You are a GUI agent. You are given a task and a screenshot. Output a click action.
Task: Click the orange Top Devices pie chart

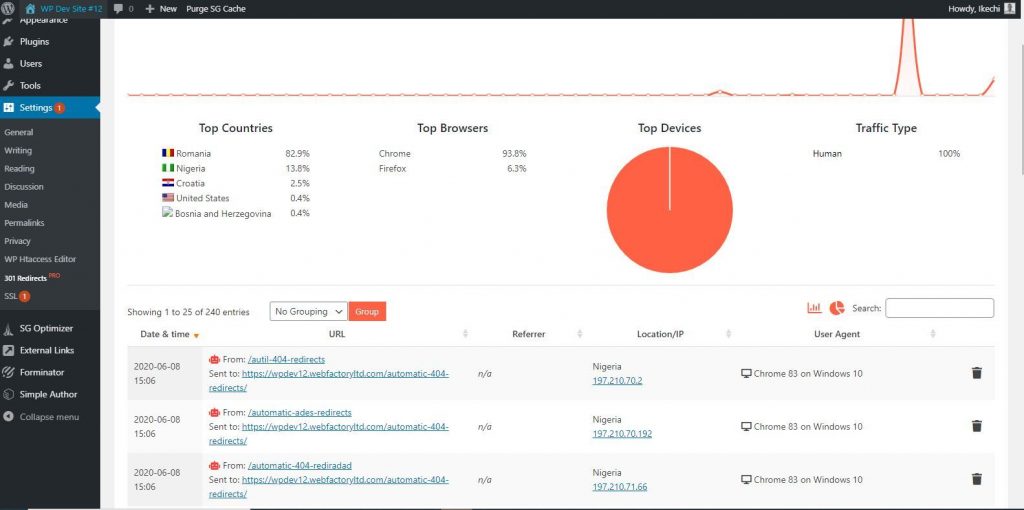click(x=669, y=210)
